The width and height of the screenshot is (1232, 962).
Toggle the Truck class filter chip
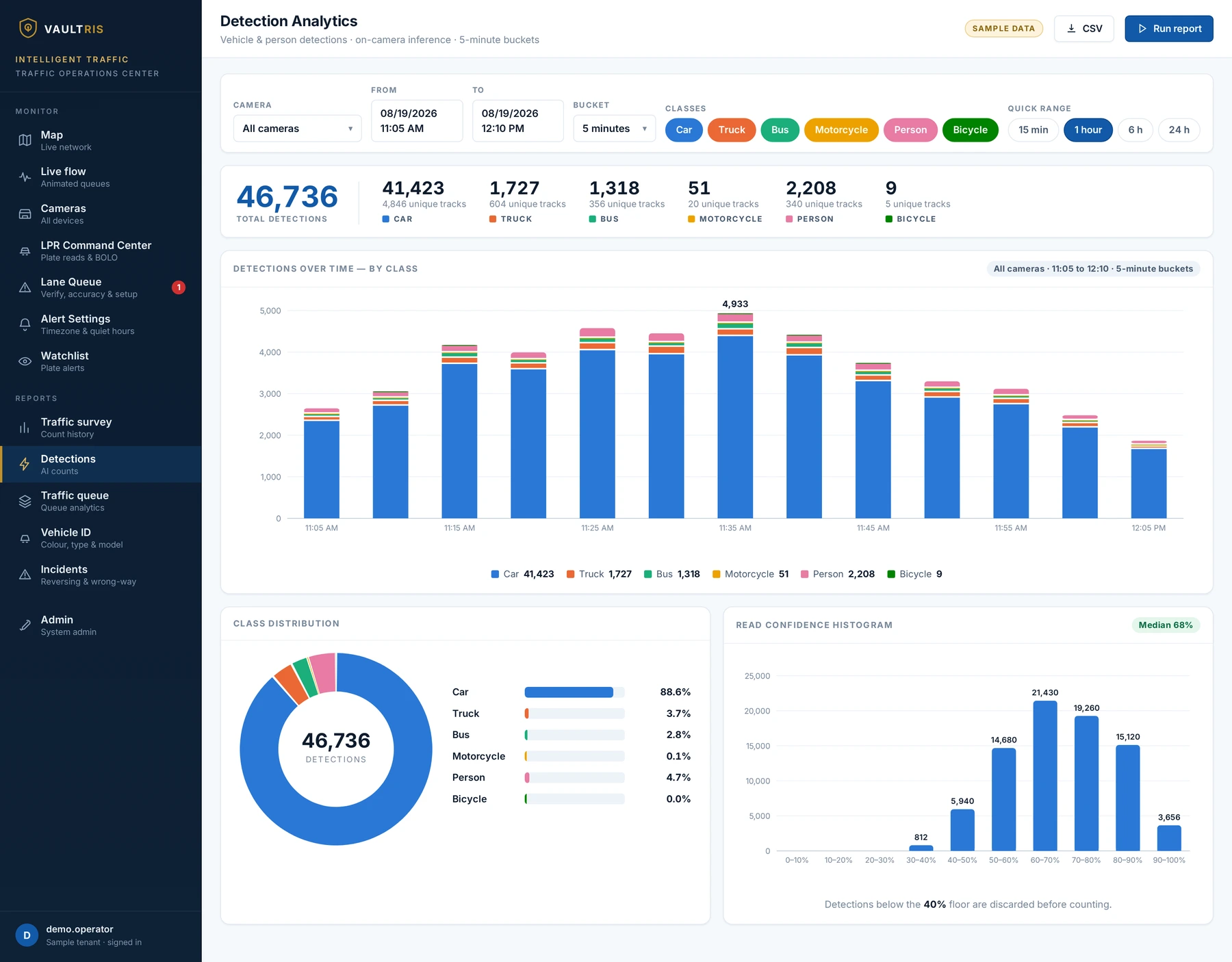pyautogui.click(x=732, y=130)
